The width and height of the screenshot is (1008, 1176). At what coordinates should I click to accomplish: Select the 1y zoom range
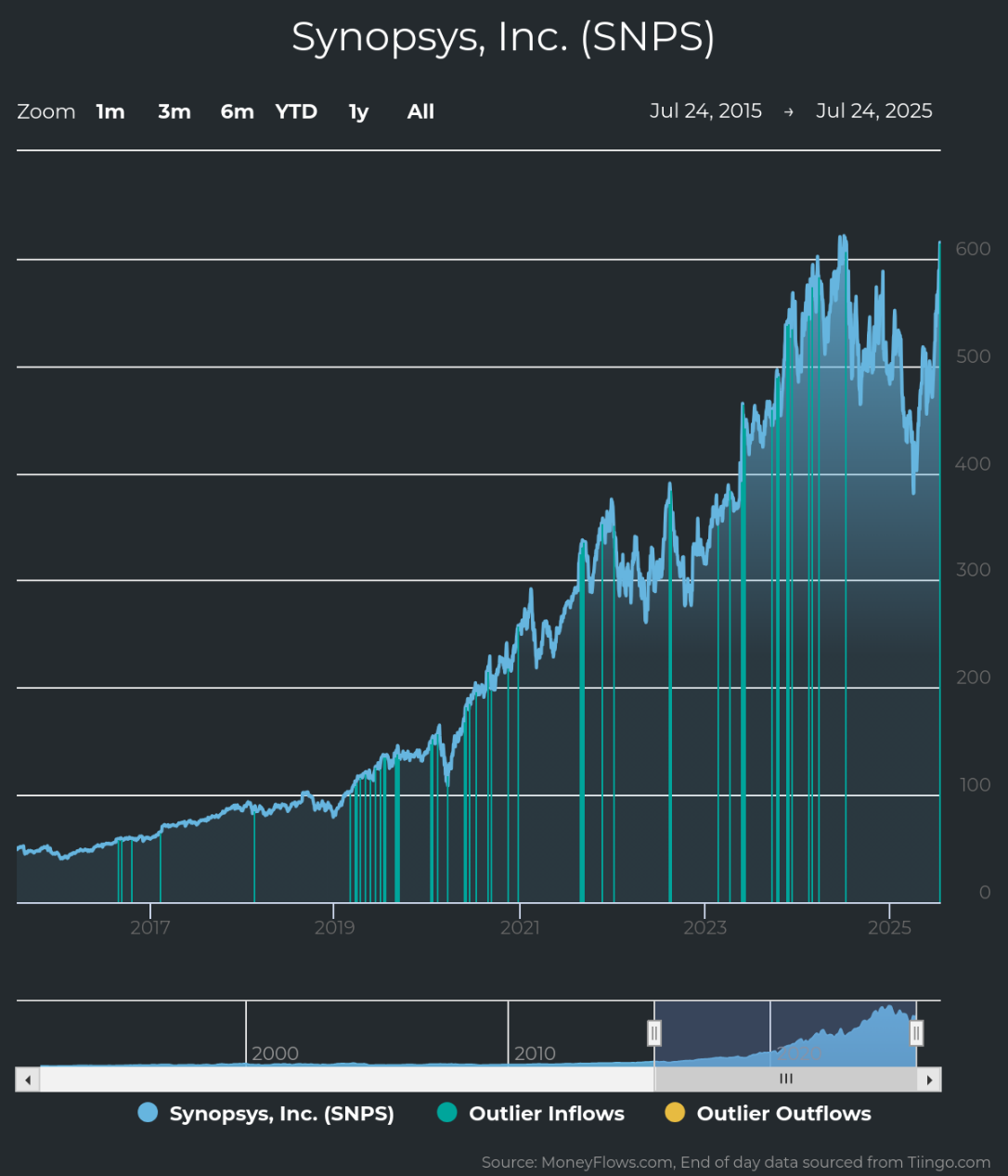point(358,111)
